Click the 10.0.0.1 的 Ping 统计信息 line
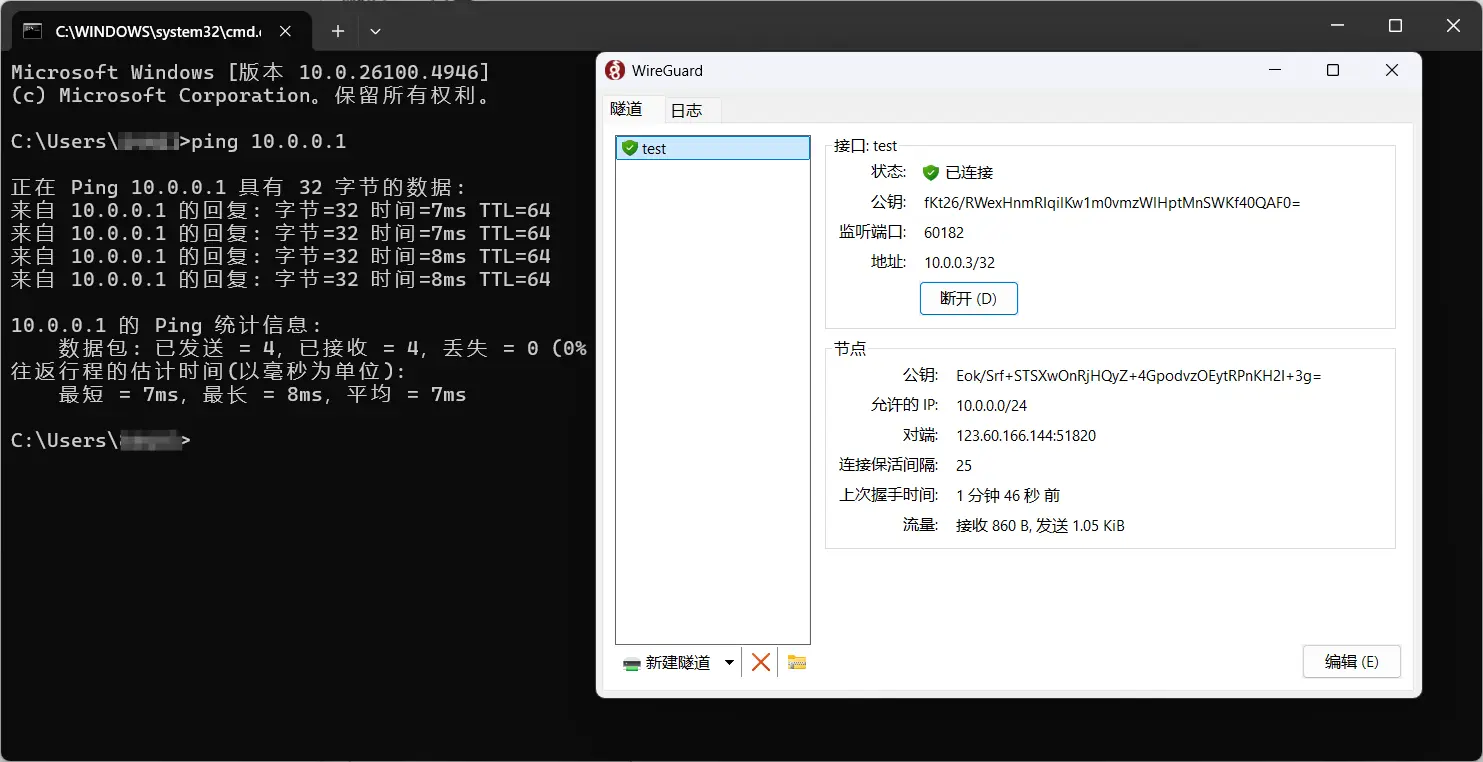The width and height of the screenshot is (1483, 762). click(x=167, y=325)
